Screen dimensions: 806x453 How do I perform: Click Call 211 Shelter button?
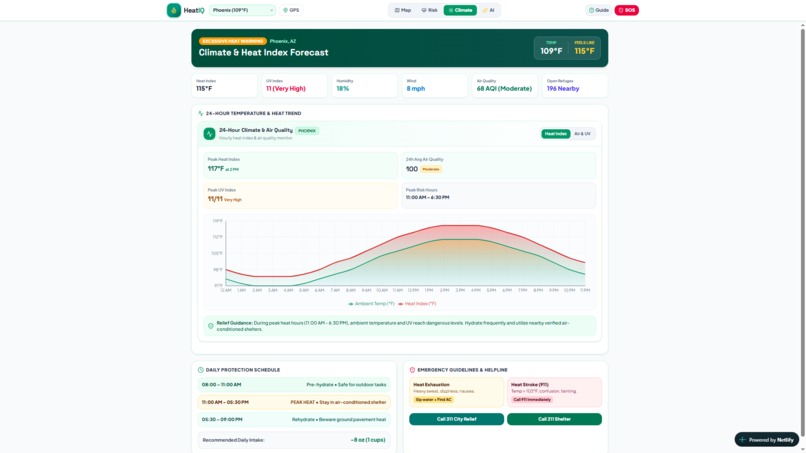point(554,419)
